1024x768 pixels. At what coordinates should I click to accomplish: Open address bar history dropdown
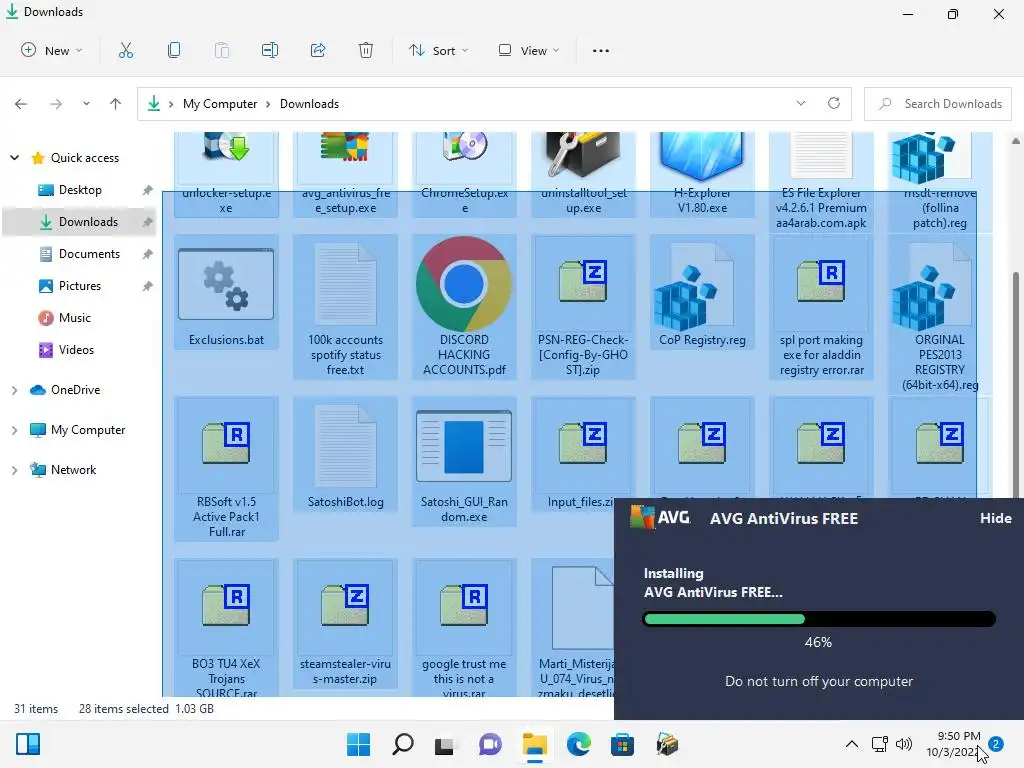click(x=801, y=103)
